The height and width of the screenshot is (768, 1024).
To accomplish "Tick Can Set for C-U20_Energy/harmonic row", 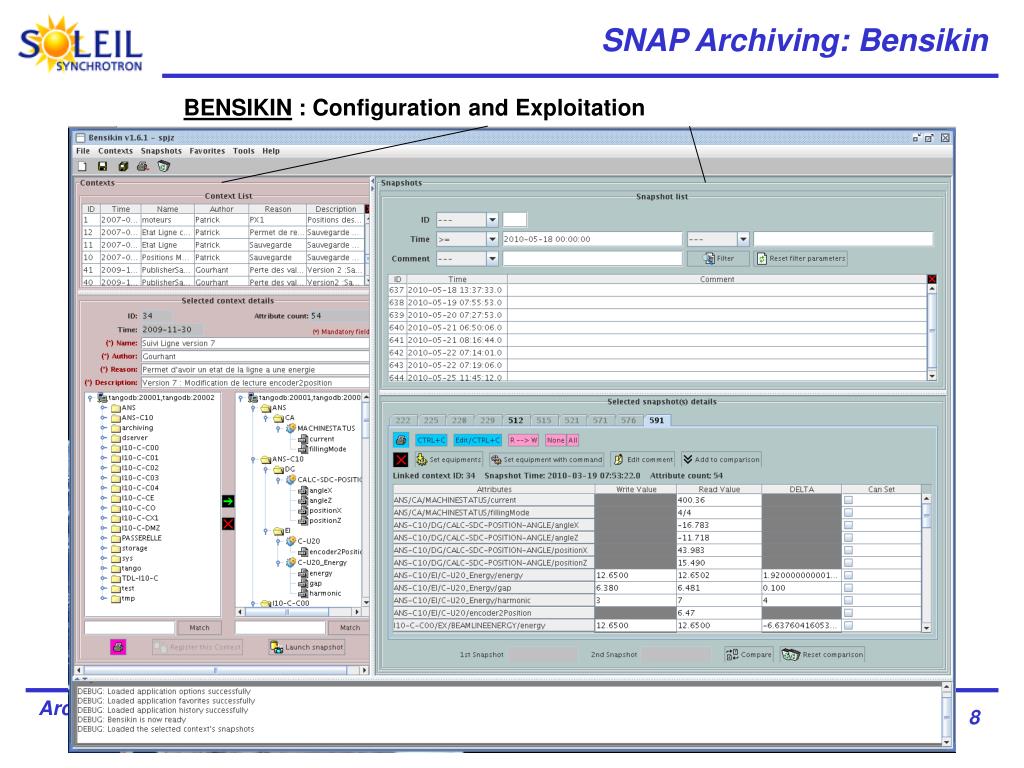I will click(x=848, y=600).
